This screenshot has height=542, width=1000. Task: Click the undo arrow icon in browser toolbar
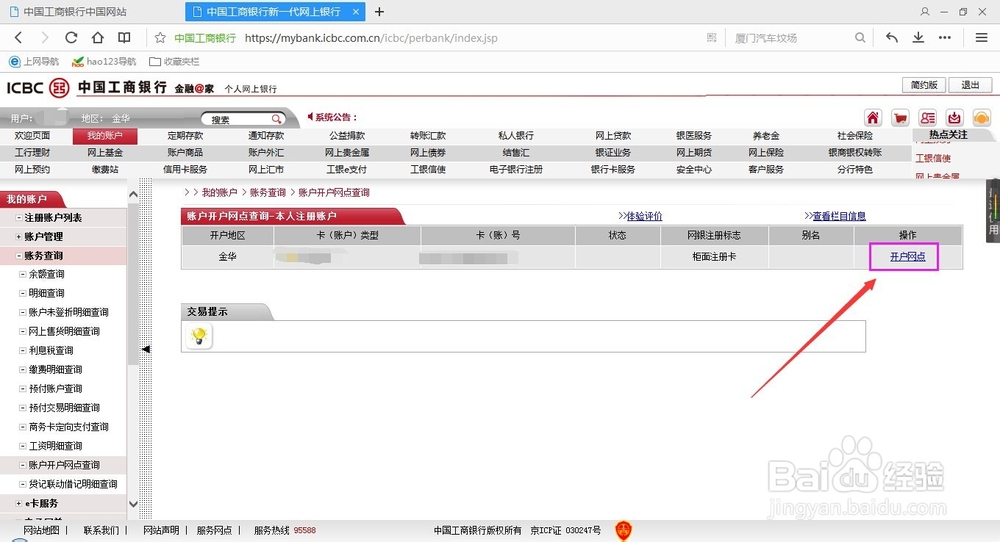(892, 38)
